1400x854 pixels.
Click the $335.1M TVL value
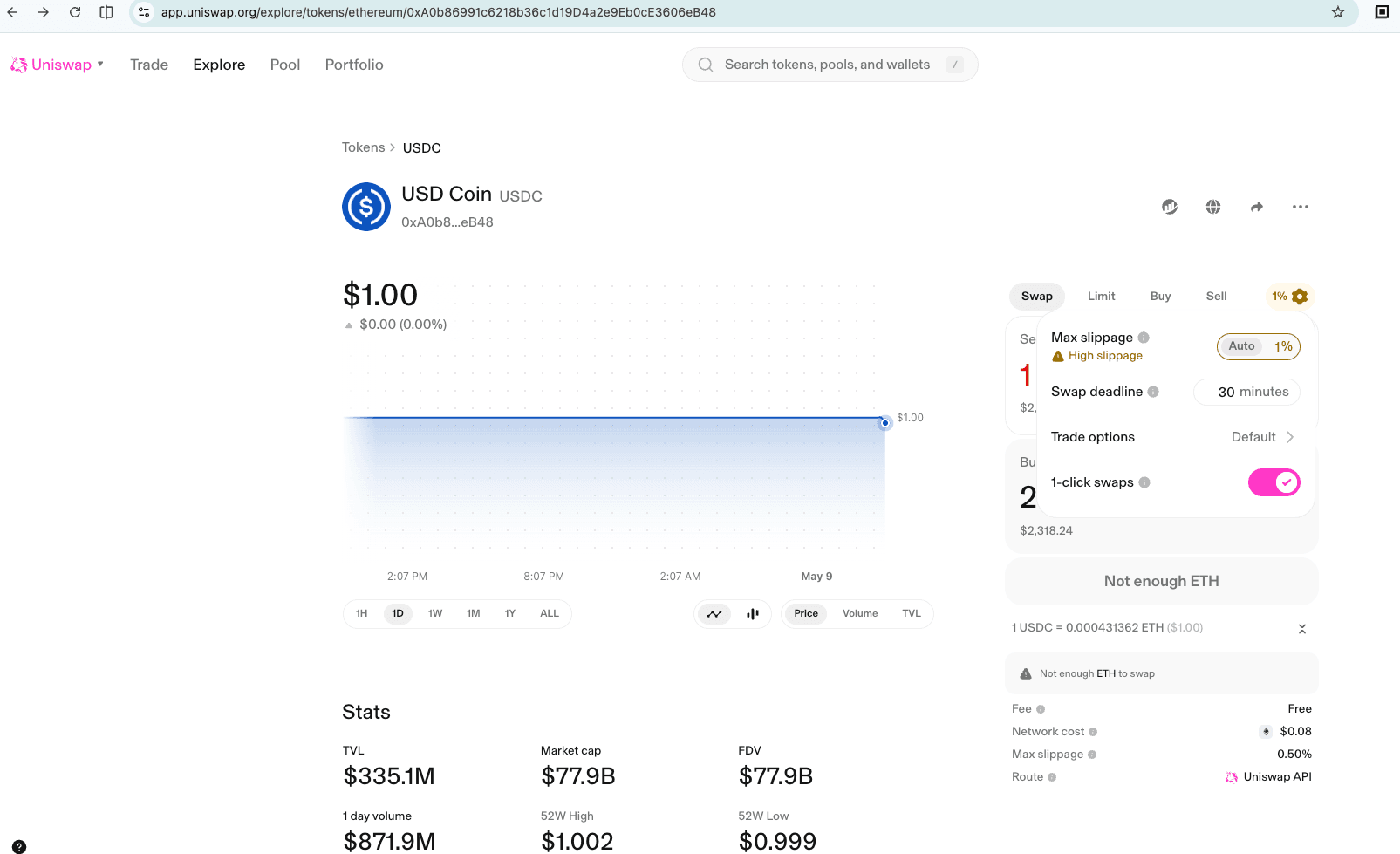389,776
